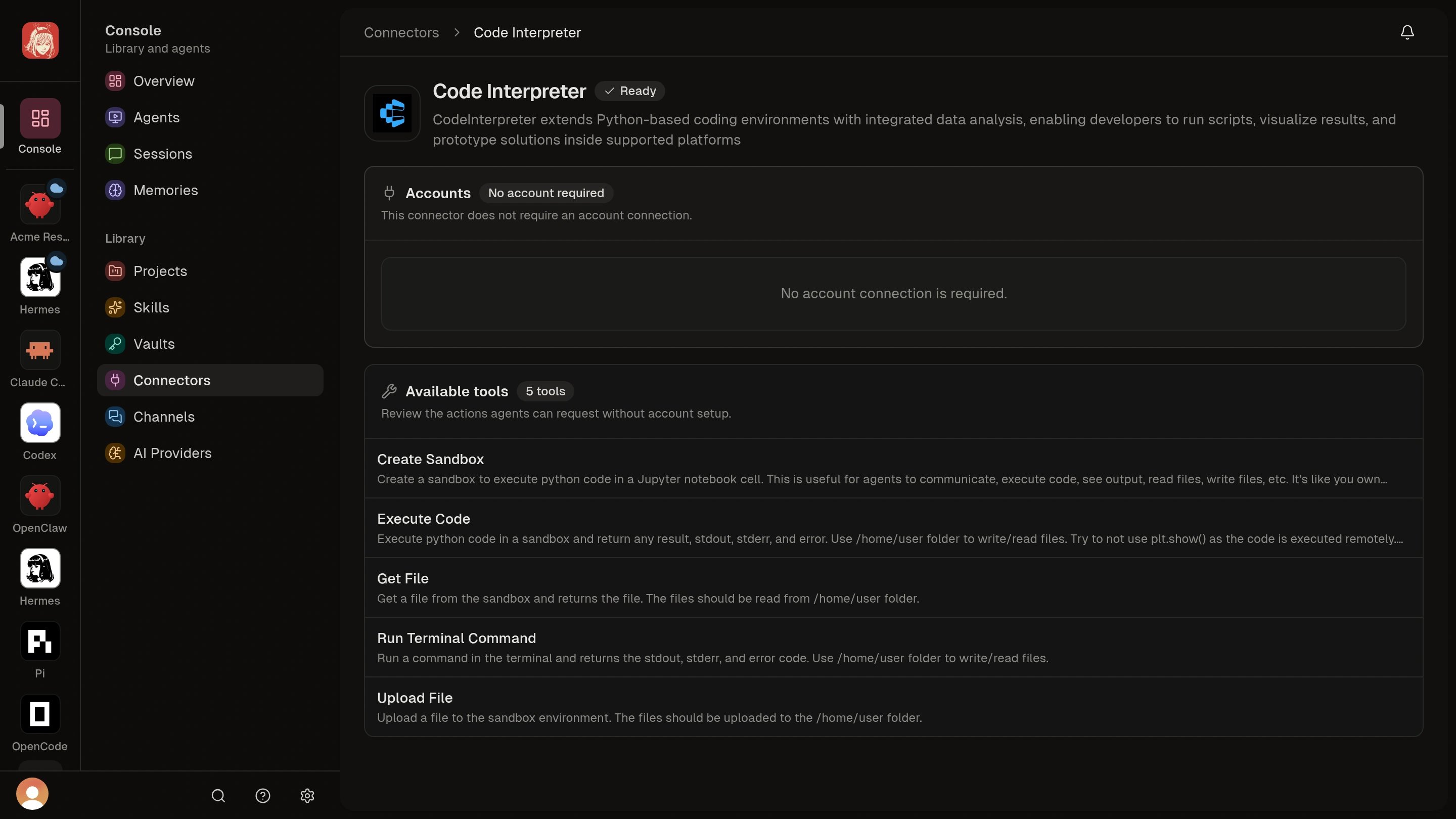The height and width of the screenshot is (819, 1456).
Task: Open Skills in the Library
Action: 210,307
